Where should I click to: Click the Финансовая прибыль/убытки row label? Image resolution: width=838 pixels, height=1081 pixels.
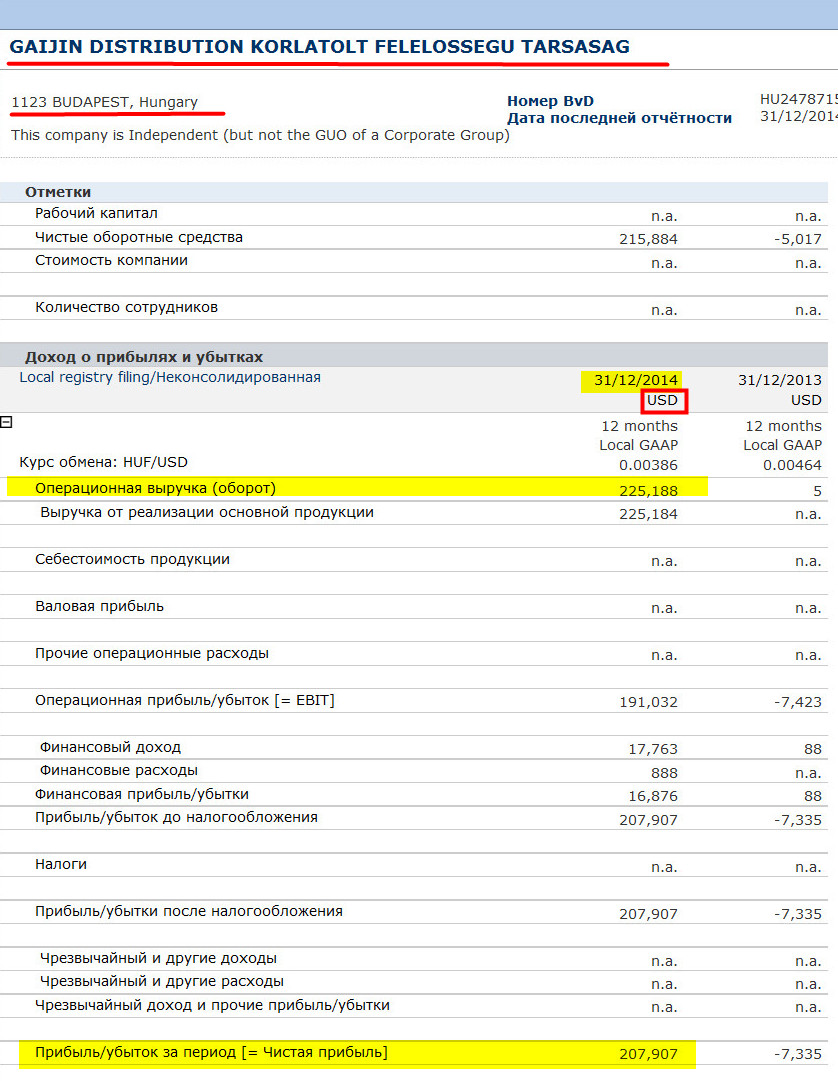(142, 794)
